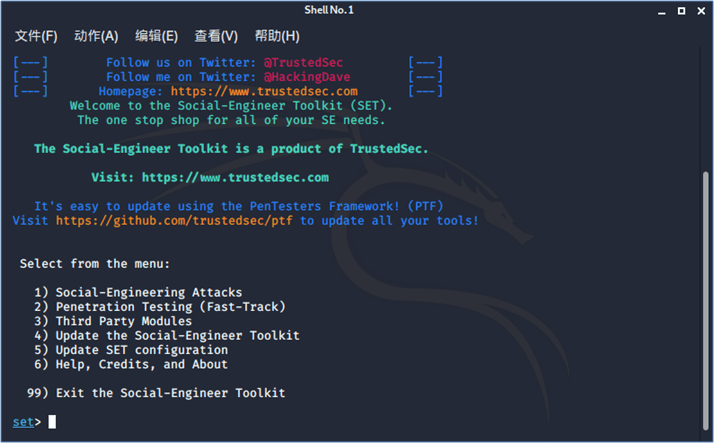Screen dimensions: 714x443
Task: Open the 动作(A) menu
Action: tap(96, 36)
